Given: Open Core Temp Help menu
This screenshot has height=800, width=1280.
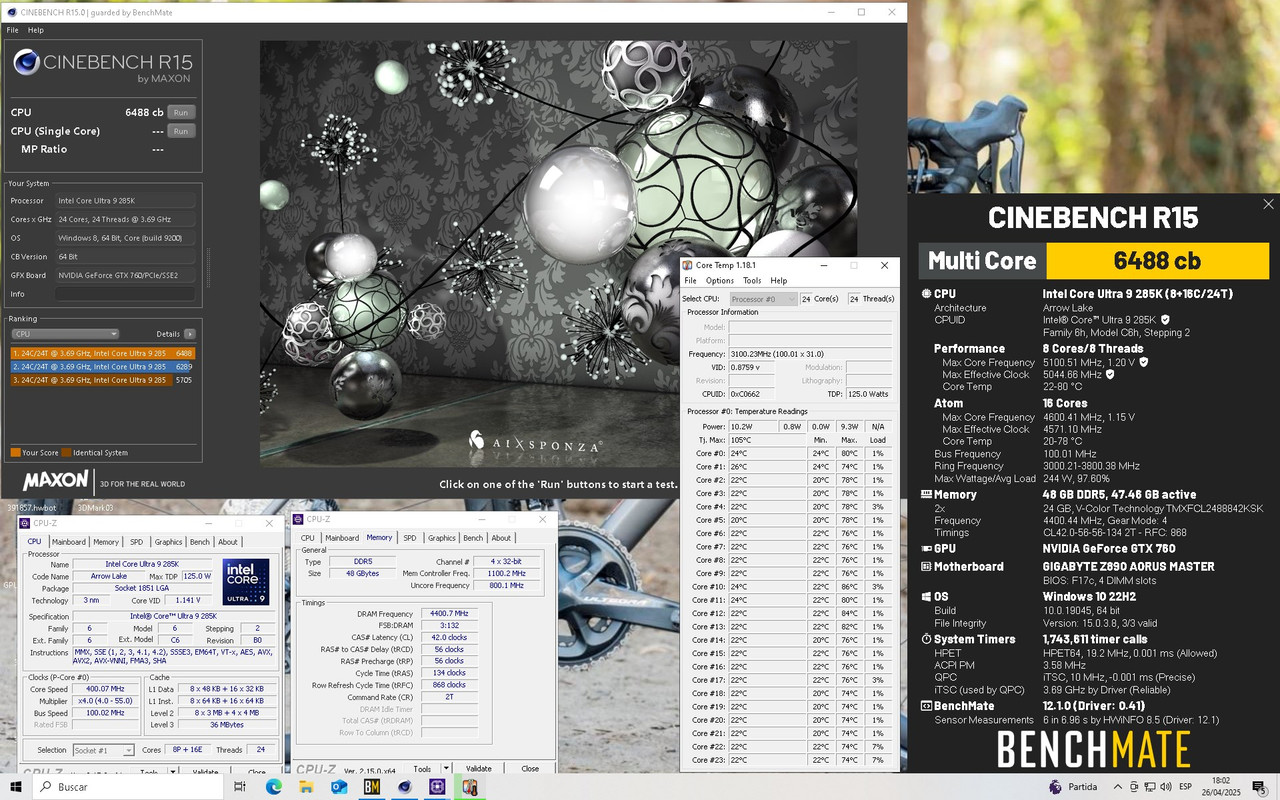Looking at the screenshot, I should coord(779,281).
